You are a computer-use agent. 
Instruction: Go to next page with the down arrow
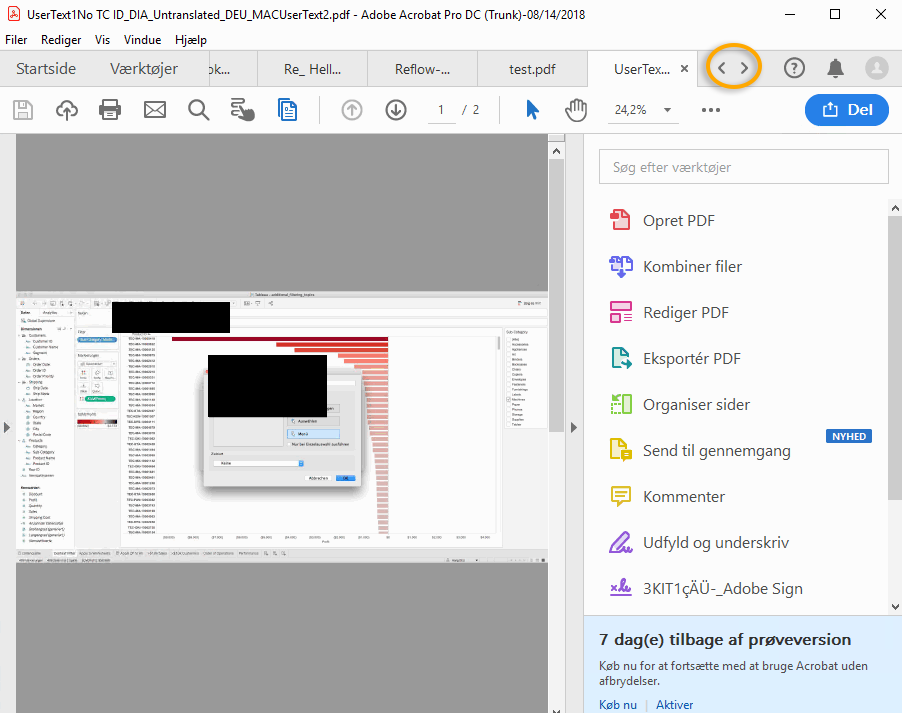point(395,110)
